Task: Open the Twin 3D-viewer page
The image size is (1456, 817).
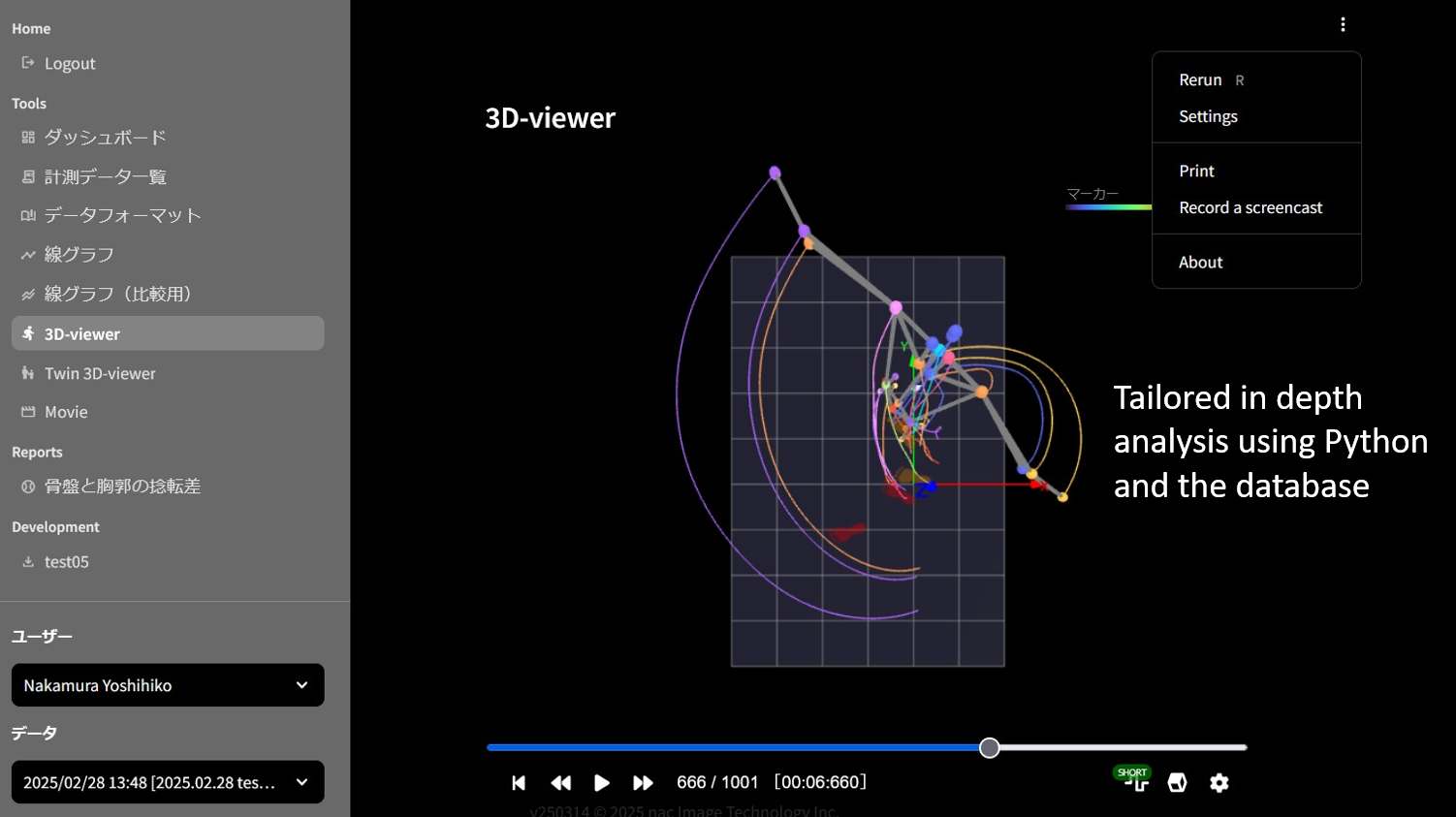Action: coord(100,373)
